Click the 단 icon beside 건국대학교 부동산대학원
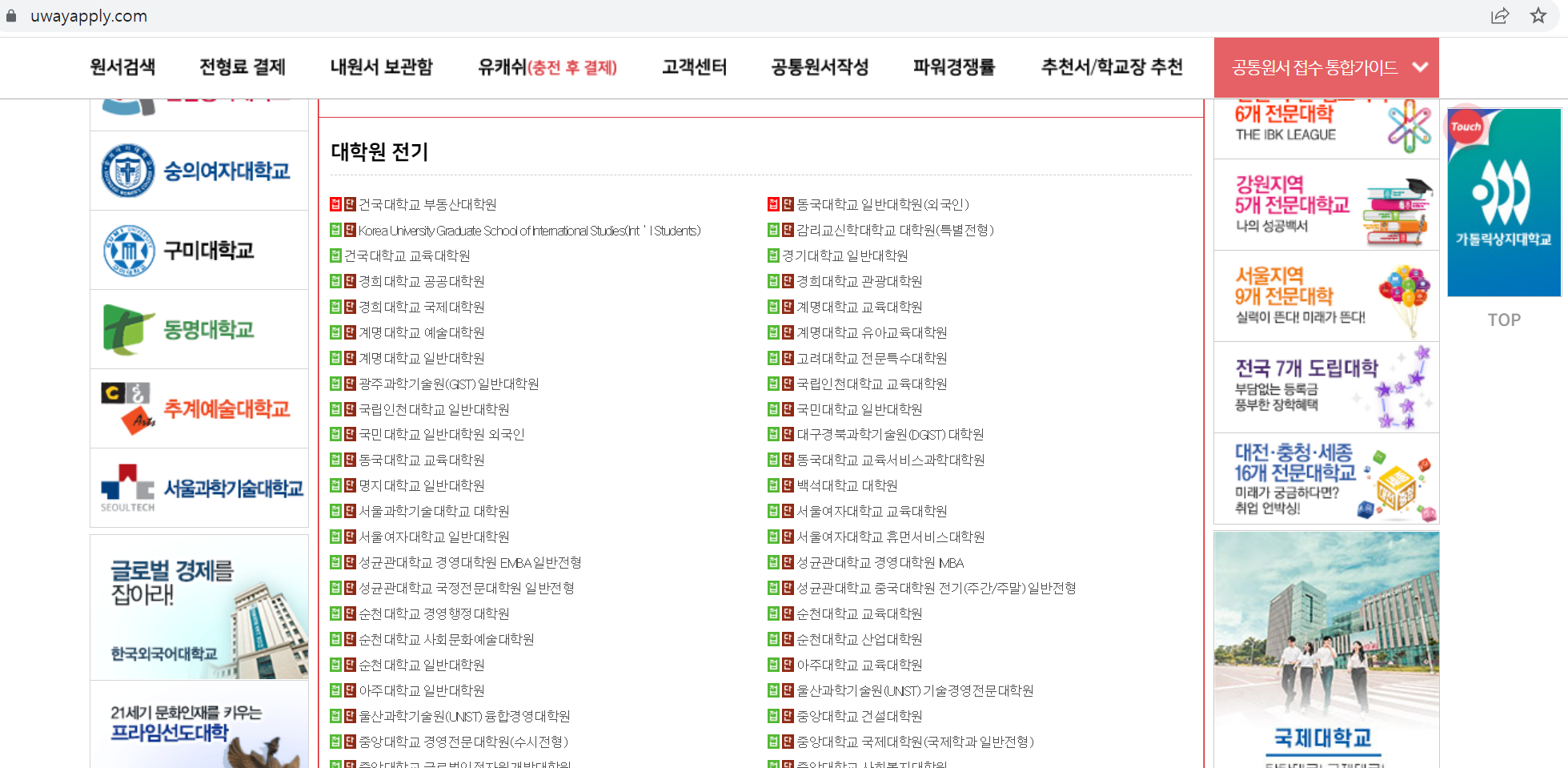1568x768 pixels. (x=350, y=204)
